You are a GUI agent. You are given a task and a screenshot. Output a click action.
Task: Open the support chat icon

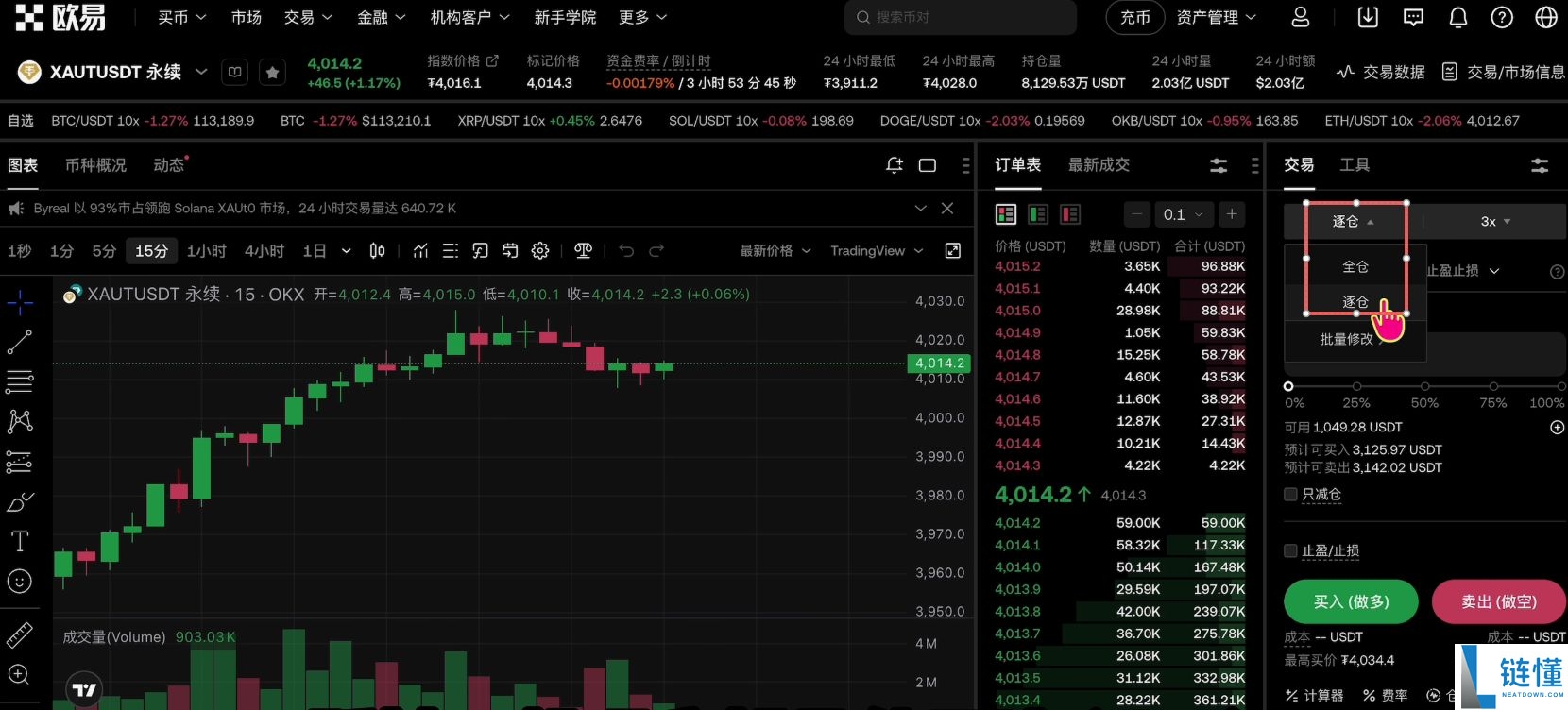[1414, 17]
